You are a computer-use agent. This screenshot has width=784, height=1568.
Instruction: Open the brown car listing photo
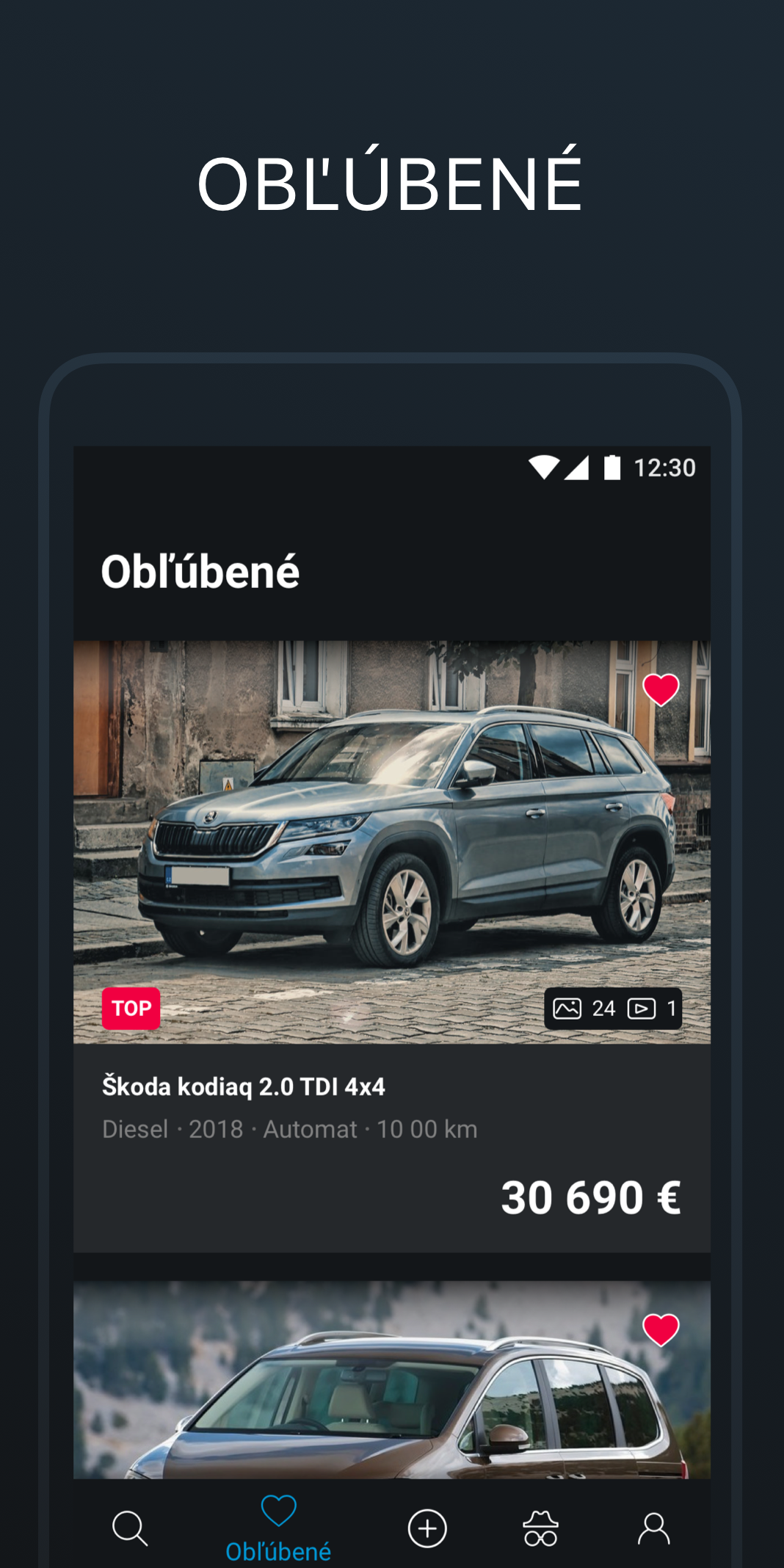392,1380
